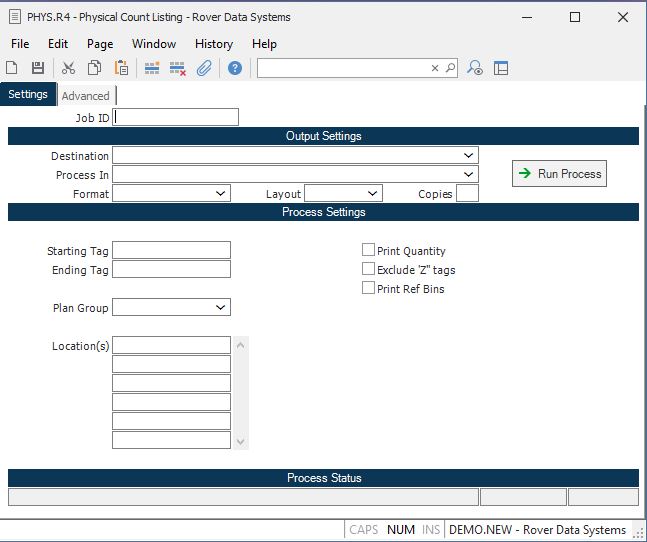Viewport: 647px width, 542px height.
Task: Clear the toolbar search box with X
Action: pos(435,68)
